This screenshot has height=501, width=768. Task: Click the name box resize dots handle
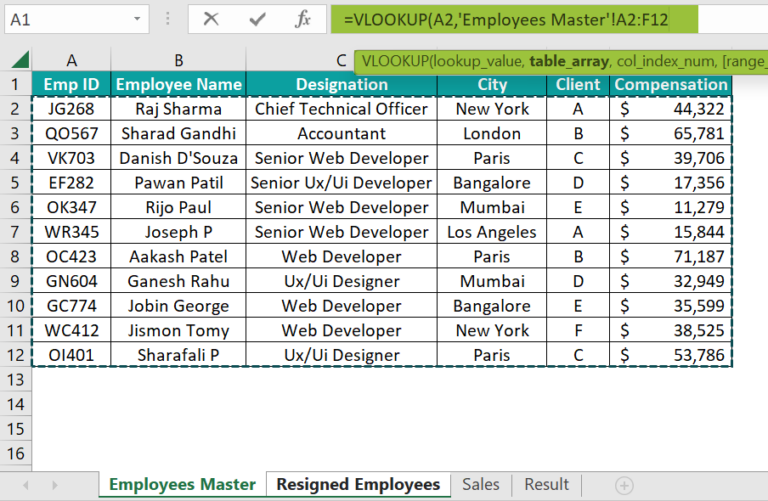[169, 19]
